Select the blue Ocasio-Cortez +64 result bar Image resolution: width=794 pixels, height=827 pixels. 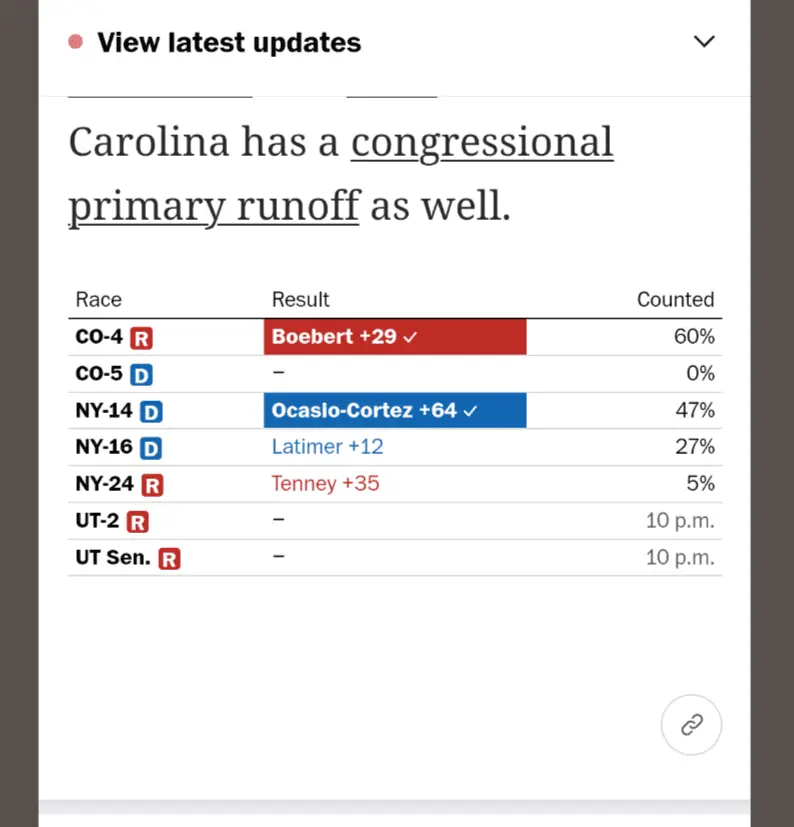[x=394, y=411]
